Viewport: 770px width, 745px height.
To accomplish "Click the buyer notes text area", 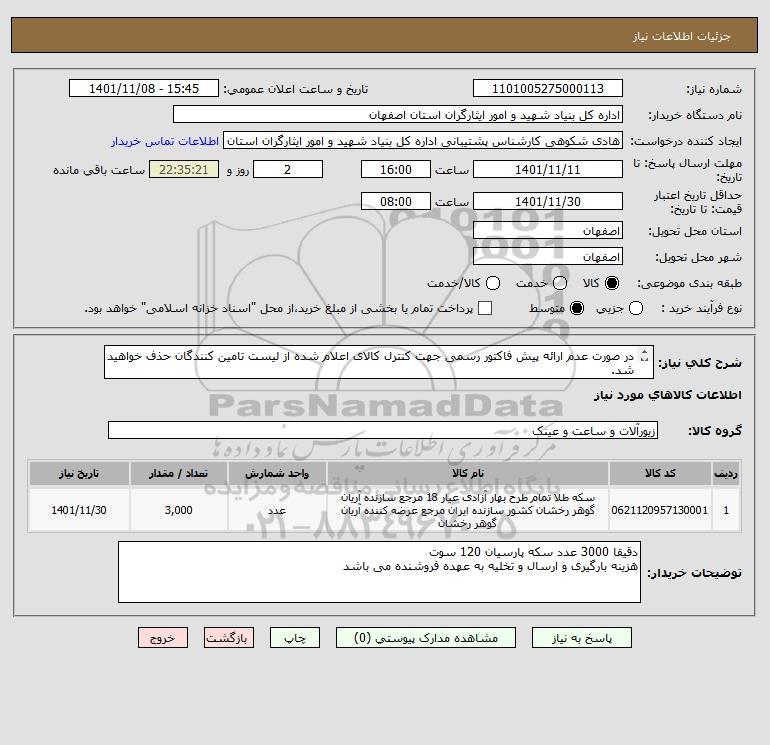I will coord(379,572).
